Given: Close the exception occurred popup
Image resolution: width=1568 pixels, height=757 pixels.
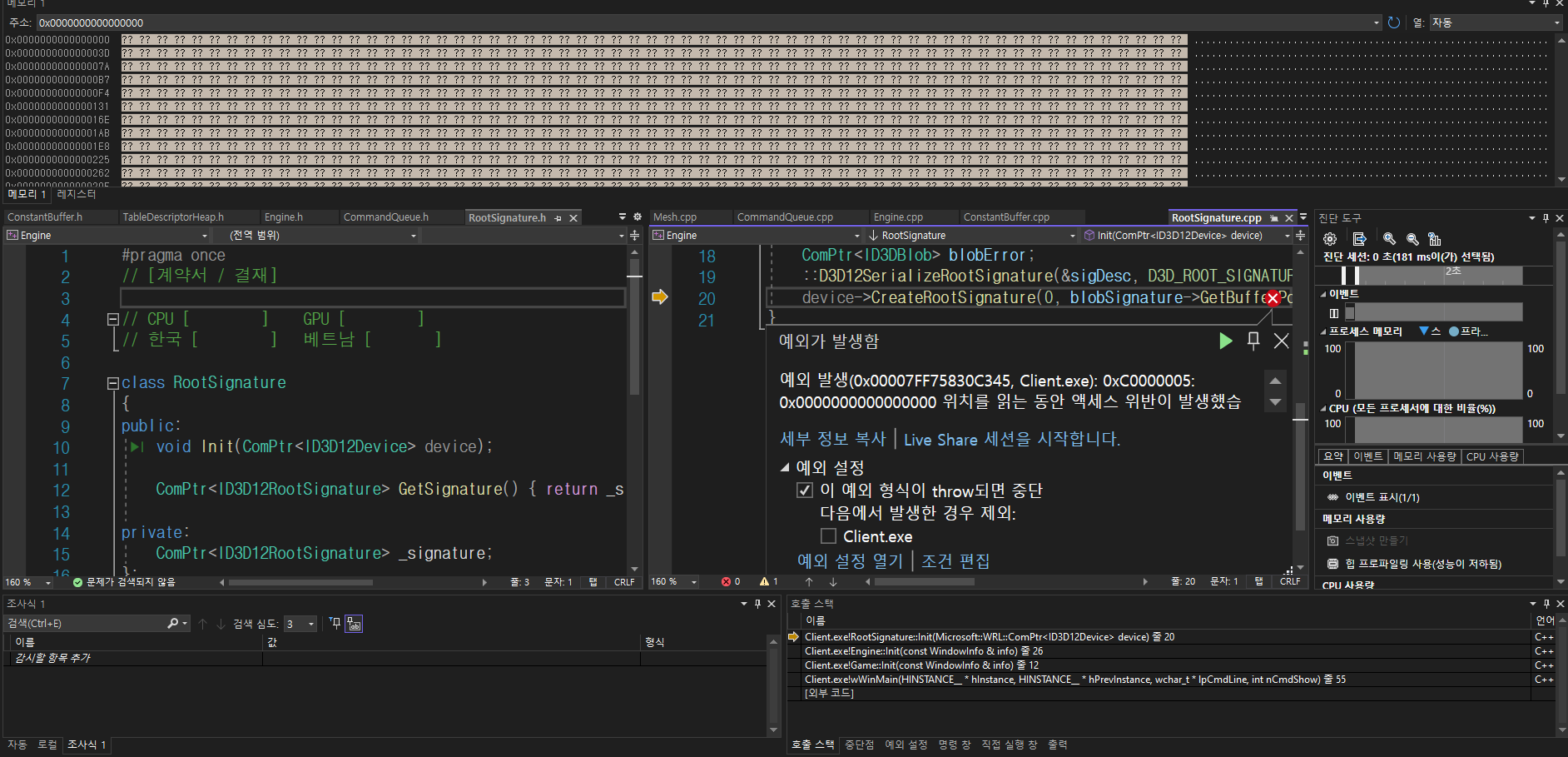Looking at the screenshot, I should coord(1282,341).
